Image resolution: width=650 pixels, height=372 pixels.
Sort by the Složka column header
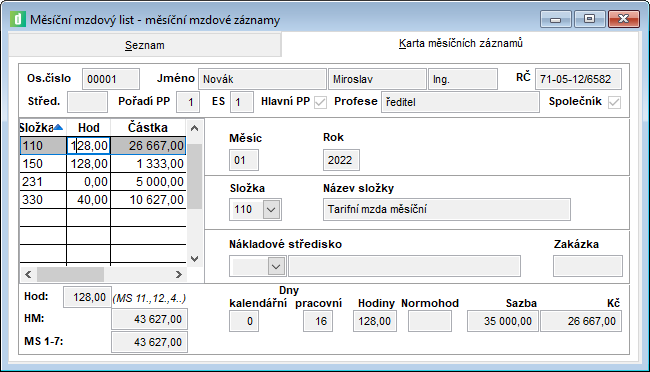(42, 128)
